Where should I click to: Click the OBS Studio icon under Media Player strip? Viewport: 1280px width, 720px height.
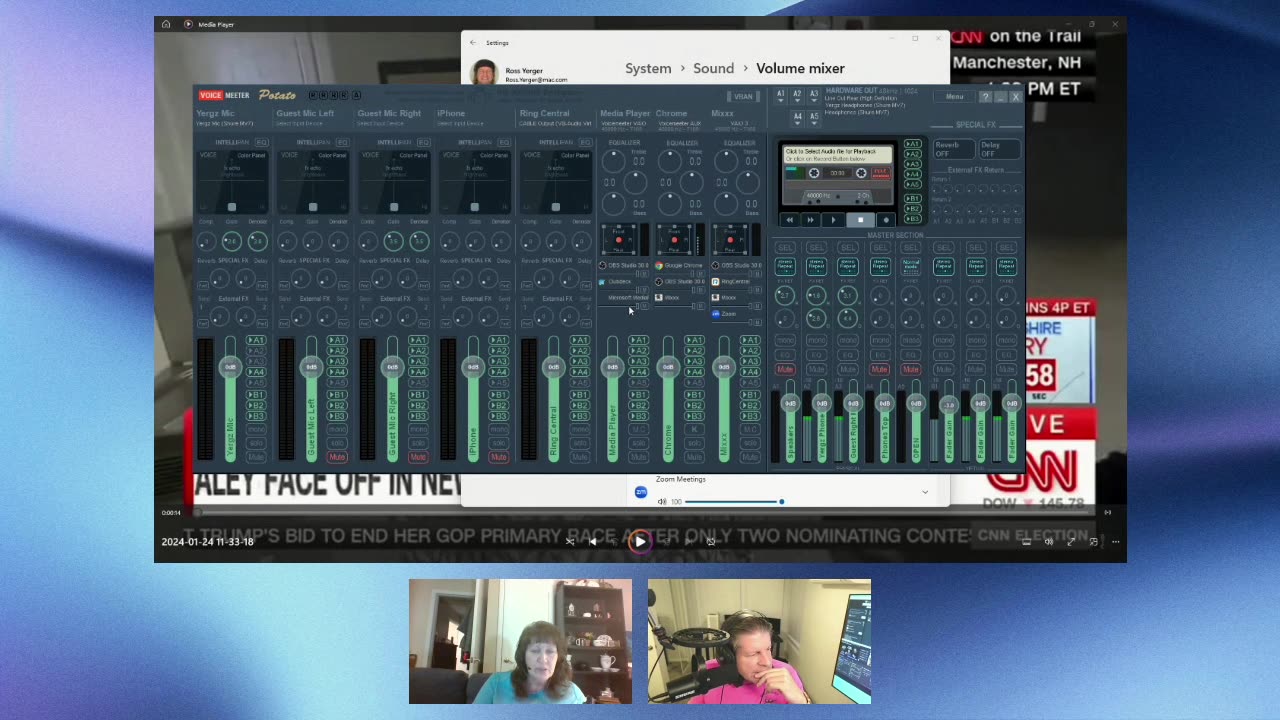602,265
